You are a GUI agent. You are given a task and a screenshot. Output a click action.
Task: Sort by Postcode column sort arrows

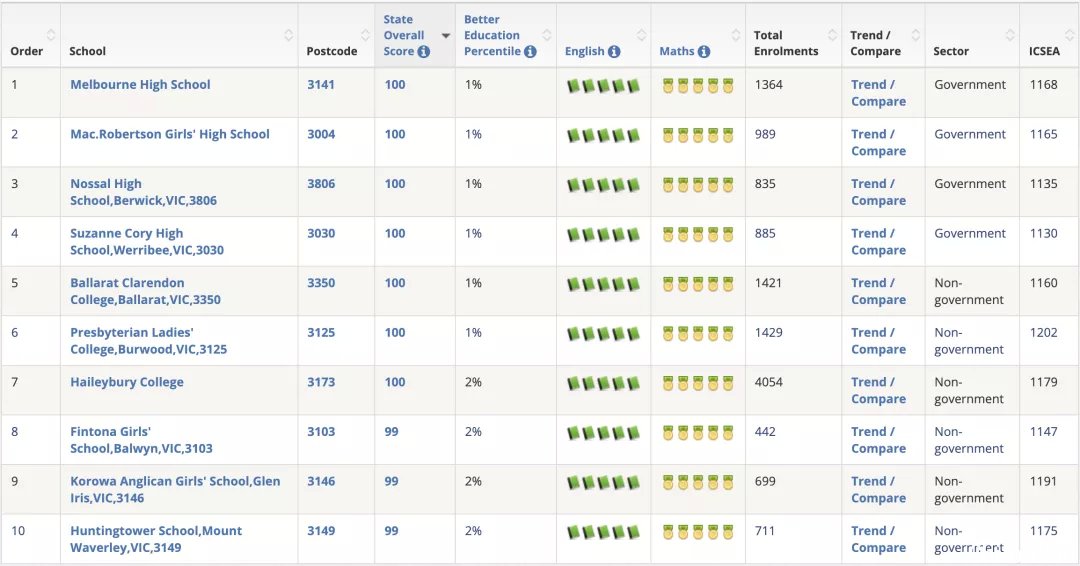point(366,35)
